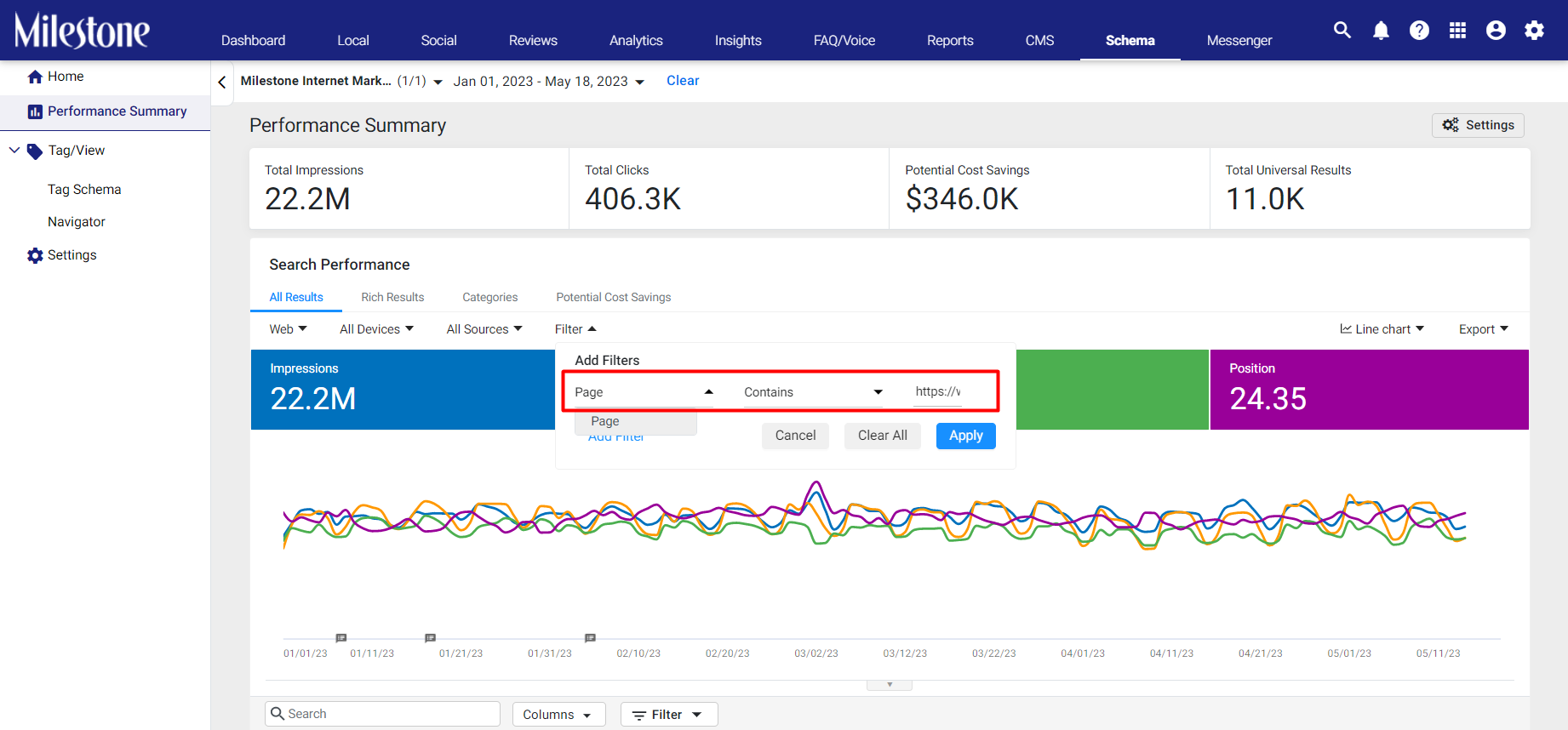Image resolution: width=1568 pixels, height=730 pixels.
Task: Open the Export dropdown
Action: pyautogui.click(x=1483, y=329)
